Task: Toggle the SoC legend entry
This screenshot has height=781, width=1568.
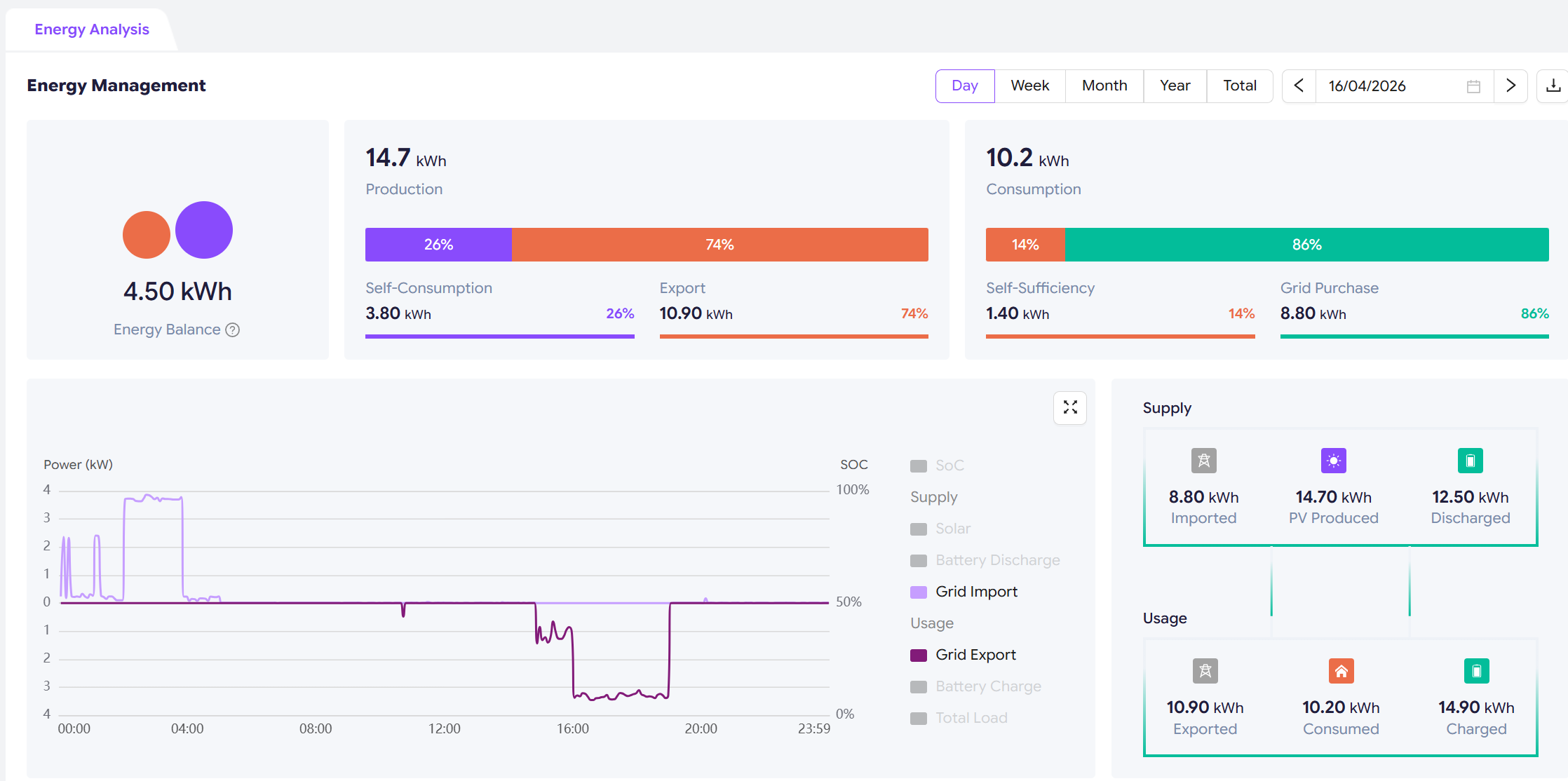Action: pos(937,466)
